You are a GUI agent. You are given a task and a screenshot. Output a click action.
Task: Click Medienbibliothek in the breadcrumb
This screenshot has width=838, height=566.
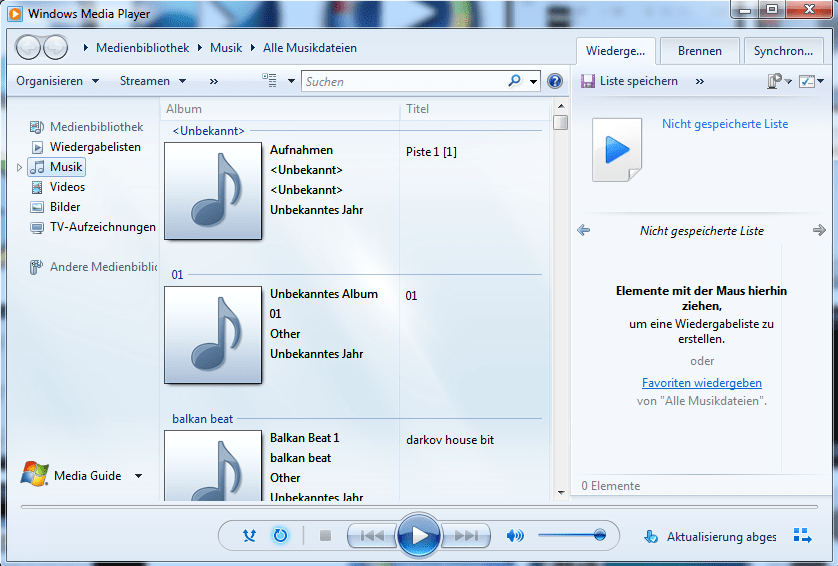[143, 48]
